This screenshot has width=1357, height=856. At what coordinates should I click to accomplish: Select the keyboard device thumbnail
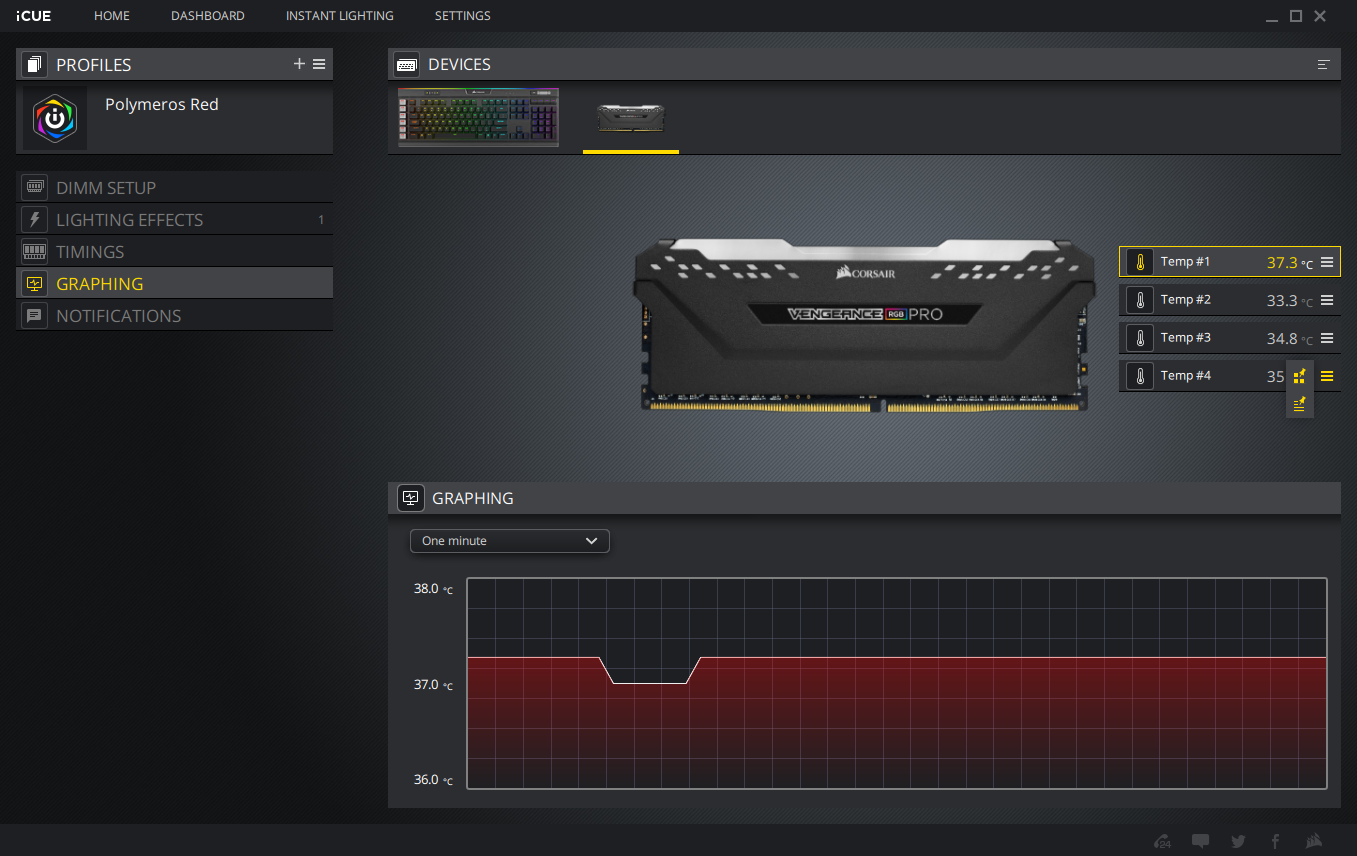click(x=478, y=118)
